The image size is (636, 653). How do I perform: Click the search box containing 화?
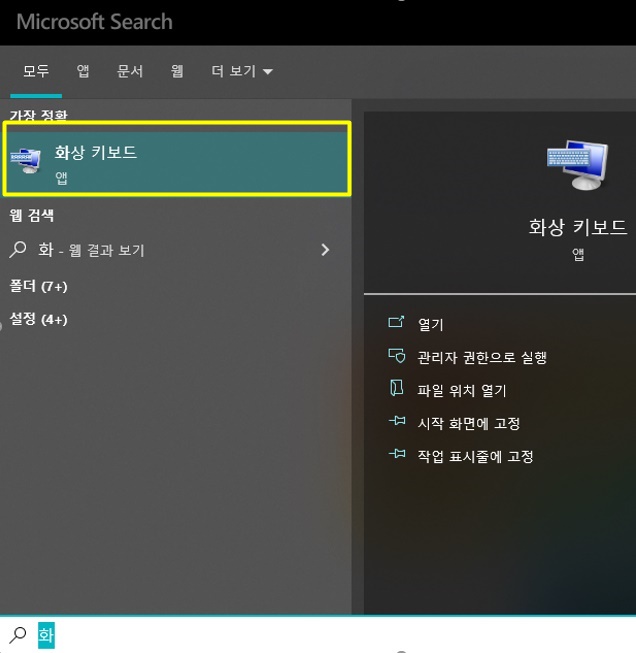coord(318,635)
